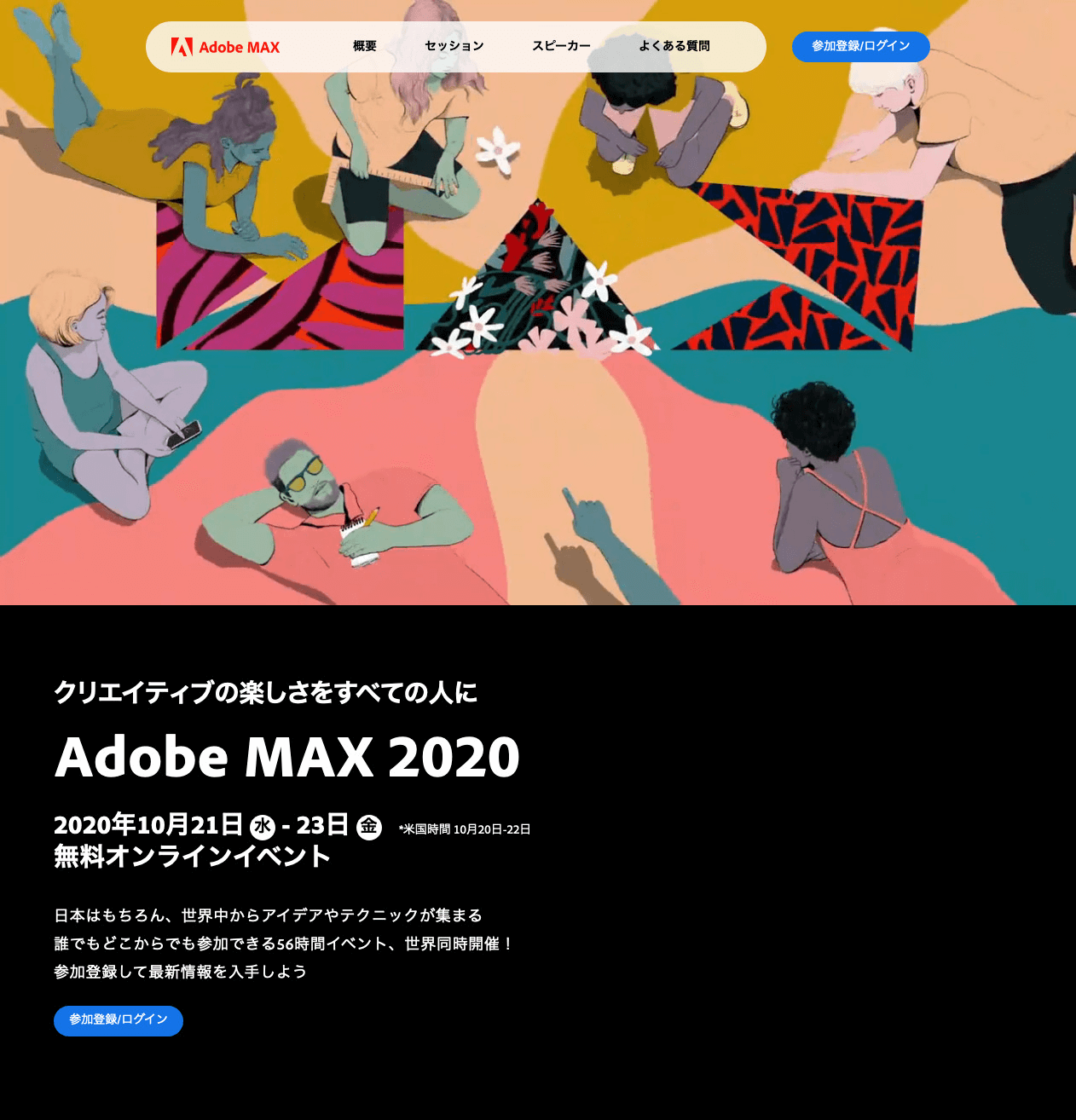Go to the セッション nav item
1076x1120 pixels.
point(454,46)
